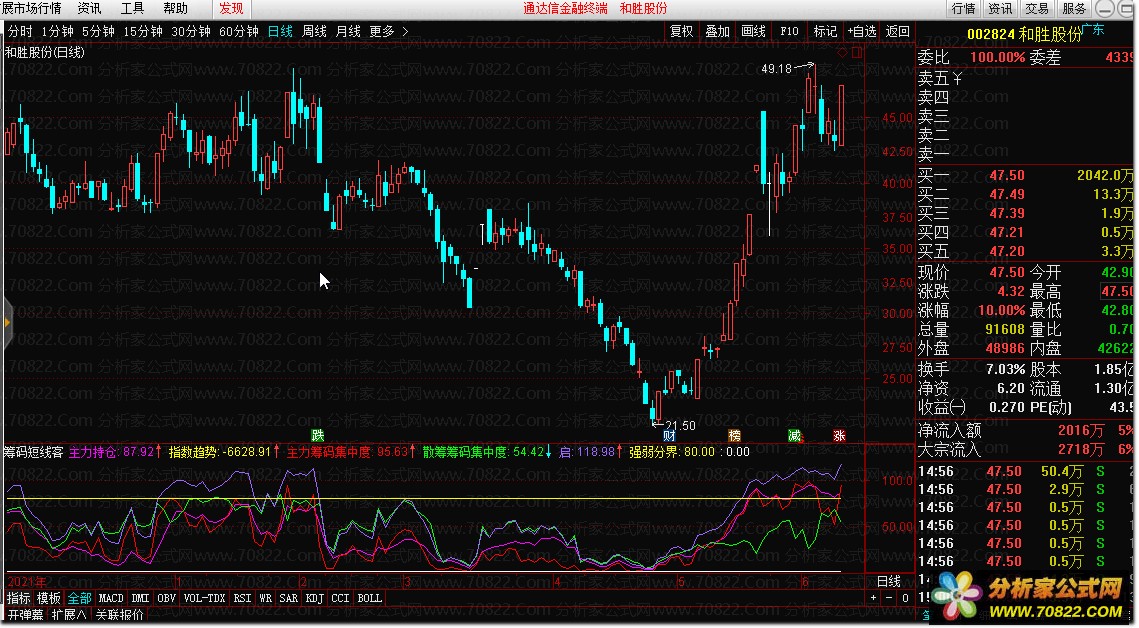Switch the indicator to VOL-TDX
Image resolution: width=1139 pixels, height=628 pixels.
pos(204,598)
